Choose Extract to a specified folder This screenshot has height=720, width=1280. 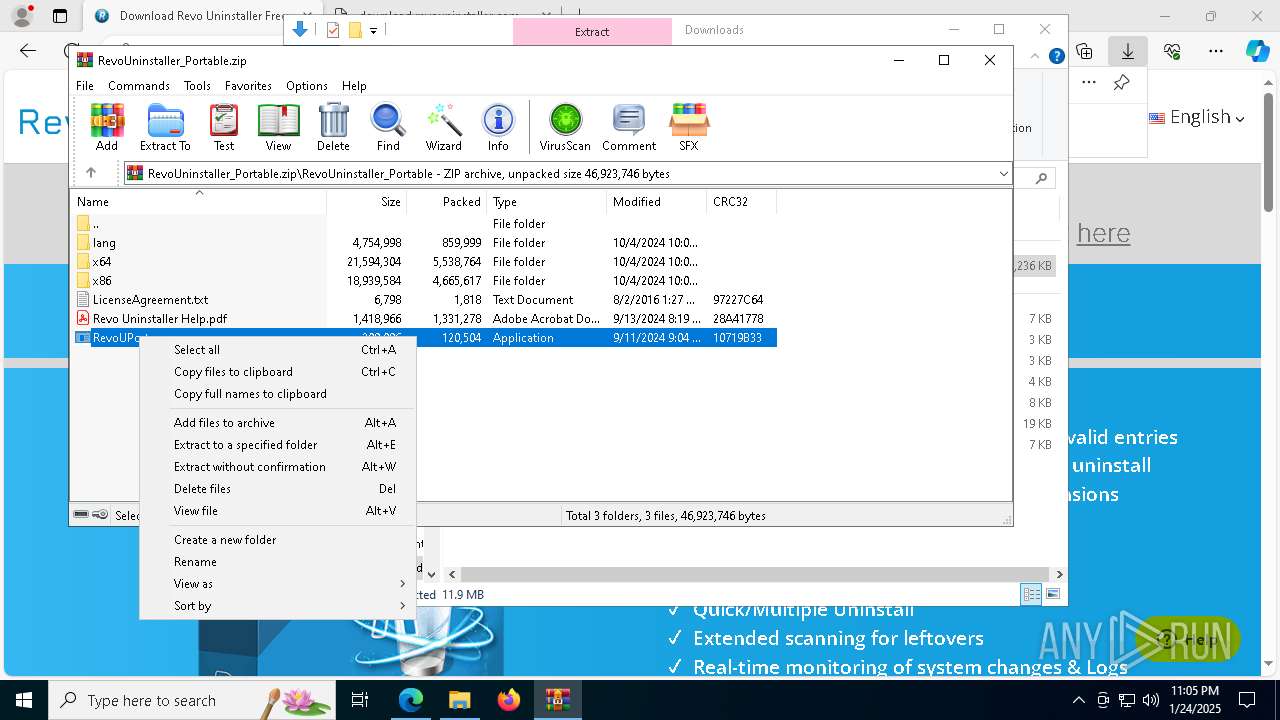[277, 445]
